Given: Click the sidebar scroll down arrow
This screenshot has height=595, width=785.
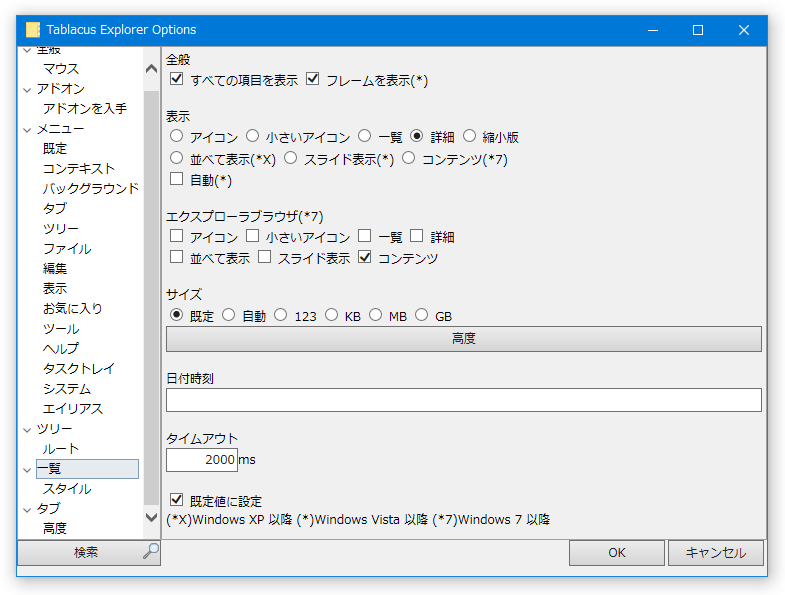Looking at the screenshot, I should click(151, 517).
